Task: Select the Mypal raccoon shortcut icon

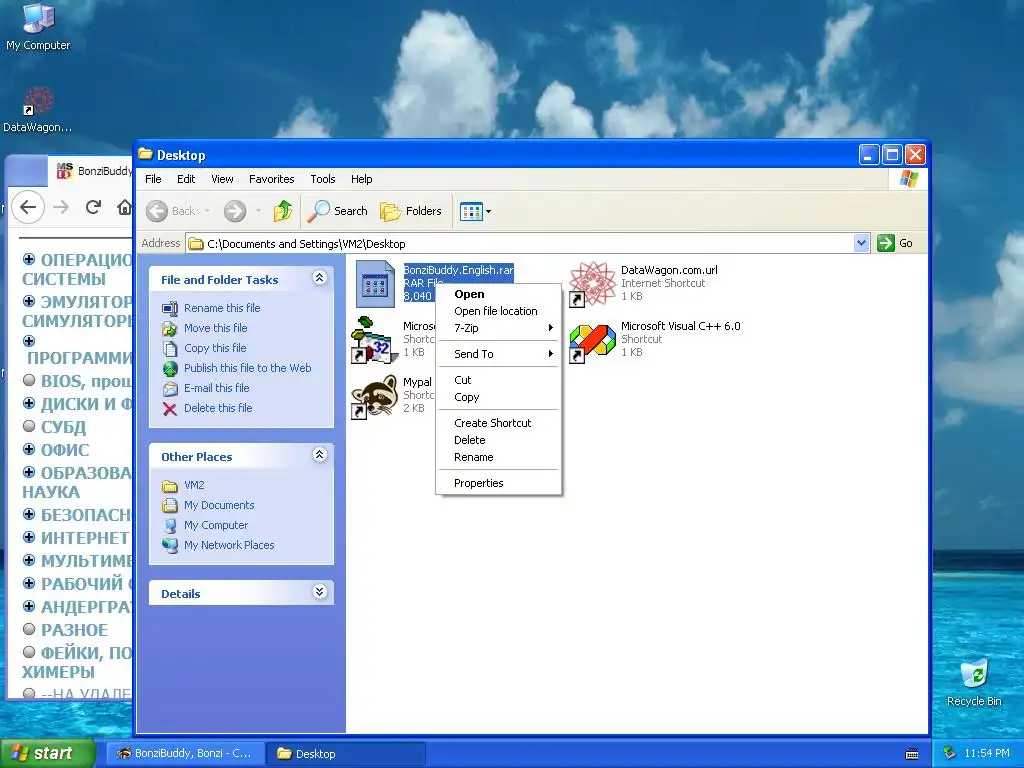Action: coord(374,396)
